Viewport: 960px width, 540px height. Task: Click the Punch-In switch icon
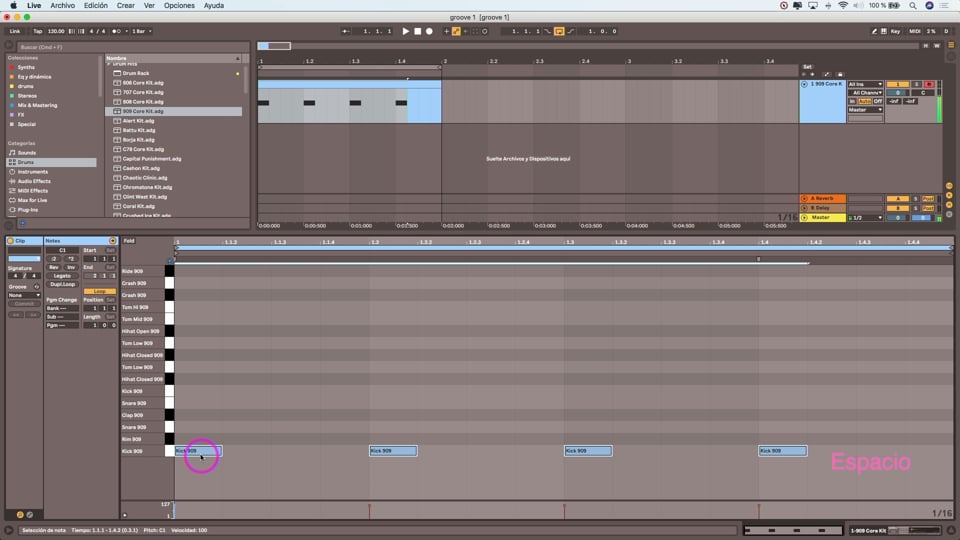click(548, 31)
